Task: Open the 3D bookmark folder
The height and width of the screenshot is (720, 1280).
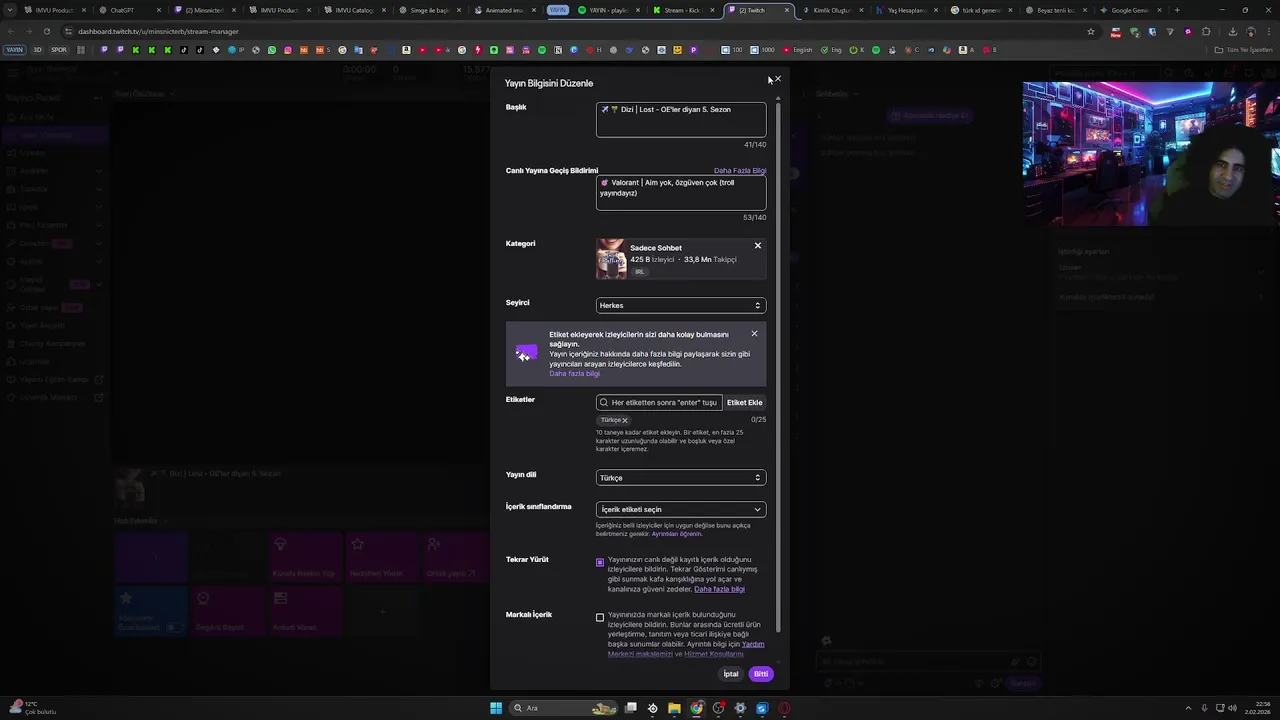Action: pos(37,49)
